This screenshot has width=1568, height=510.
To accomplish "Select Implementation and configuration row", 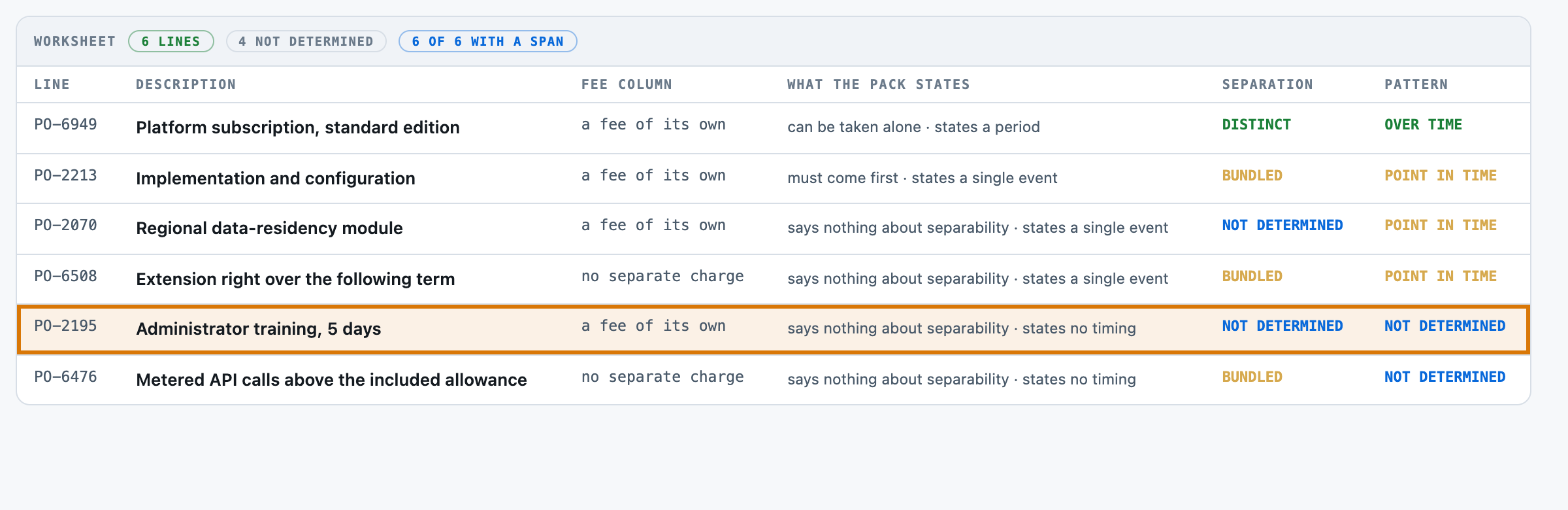I will click(774, 178).
